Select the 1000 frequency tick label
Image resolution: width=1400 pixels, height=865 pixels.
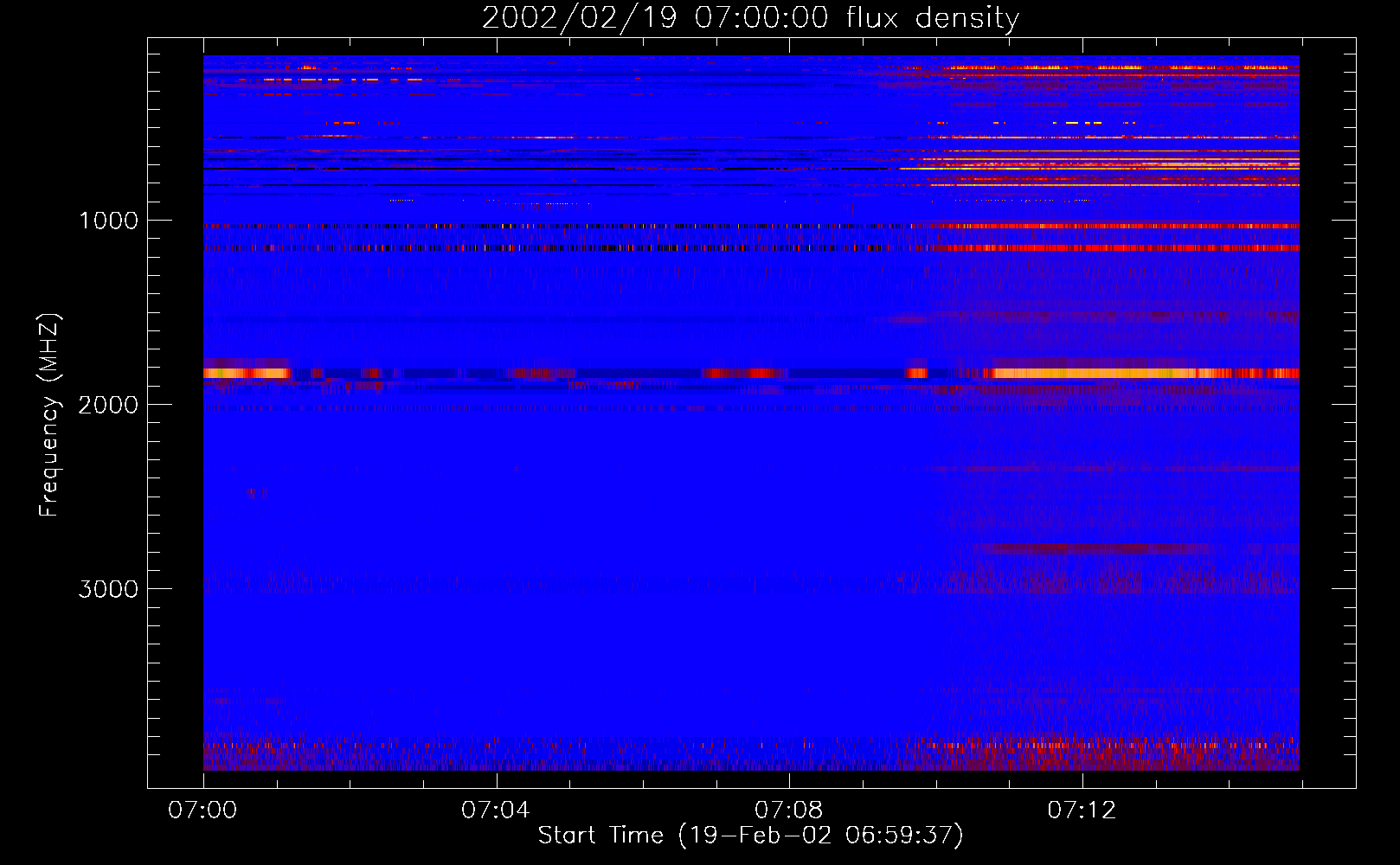click(108, 221)
